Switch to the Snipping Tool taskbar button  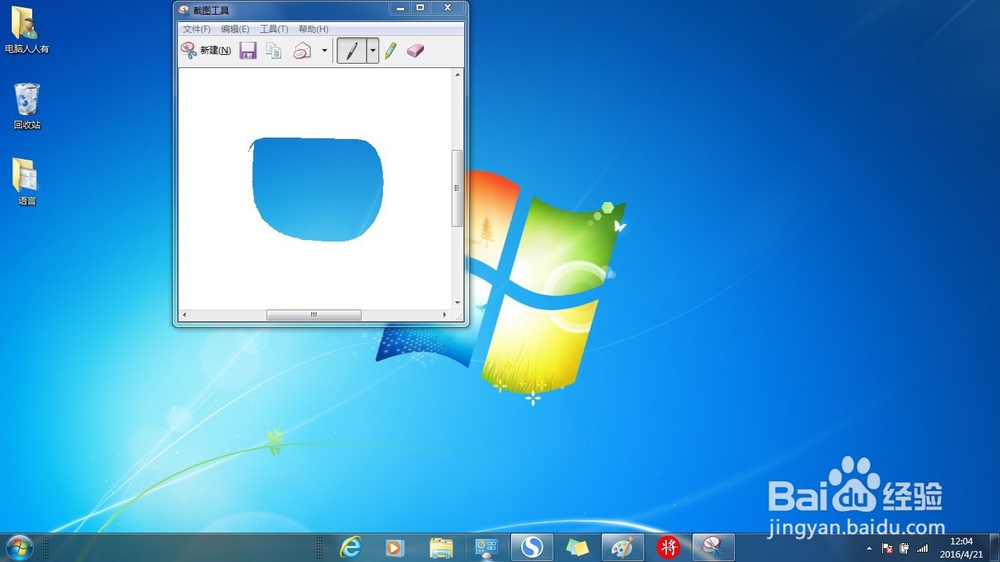tap(713, 547)
